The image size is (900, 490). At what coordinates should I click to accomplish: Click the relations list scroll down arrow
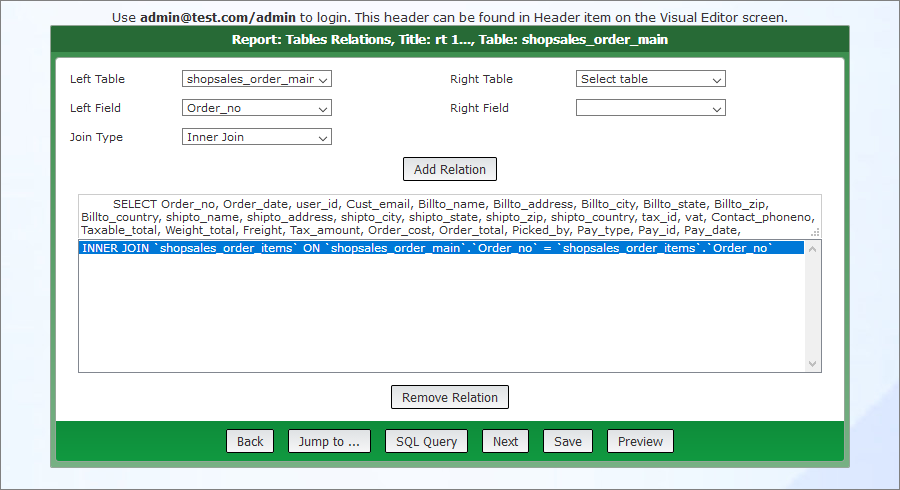click(812, 364)
